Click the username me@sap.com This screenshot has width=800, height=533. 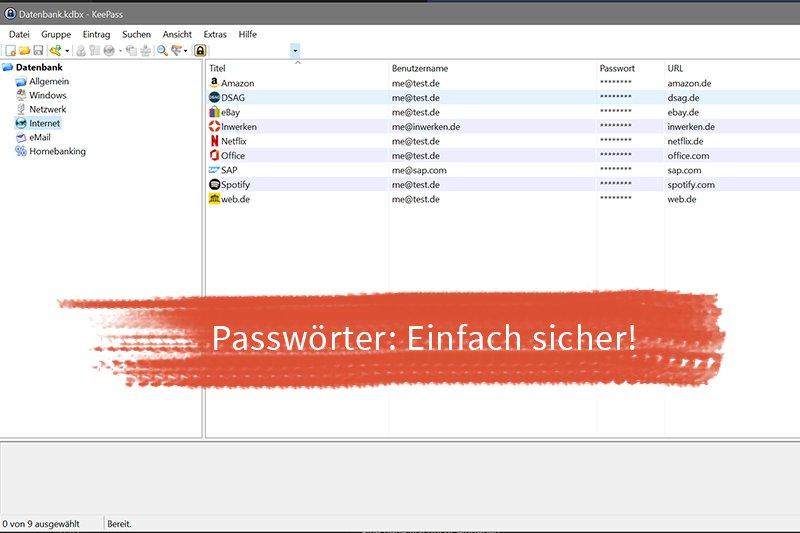pos(419,170)
